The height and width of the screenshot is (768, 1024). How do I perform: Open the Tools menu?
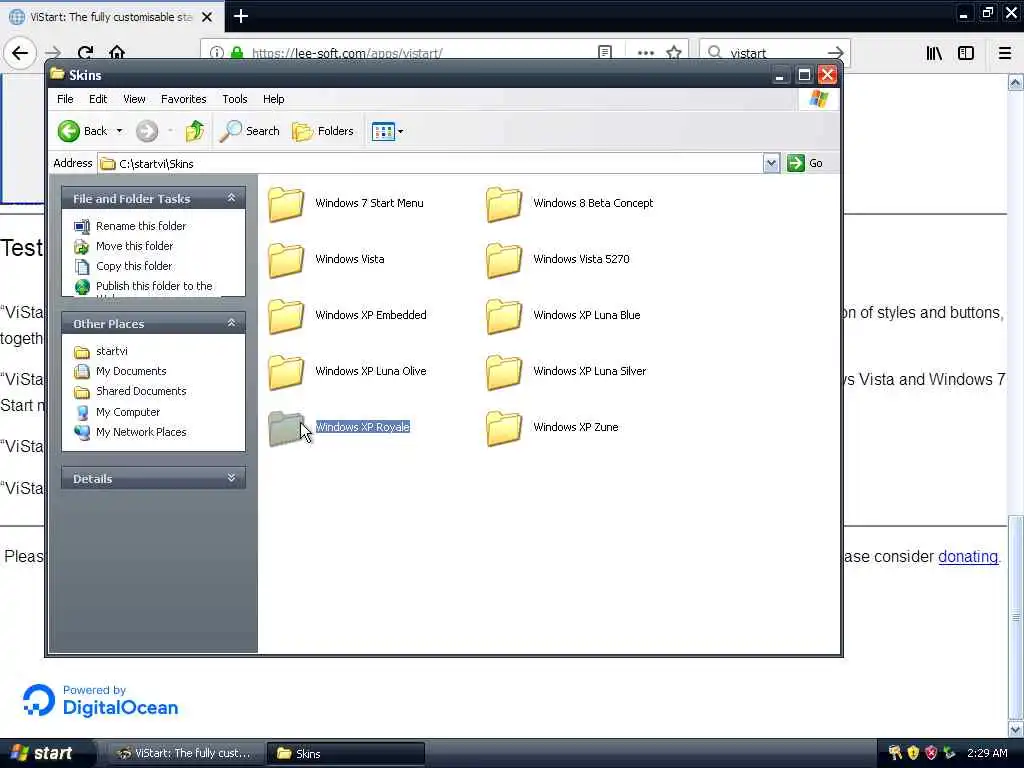click(234, 99)
